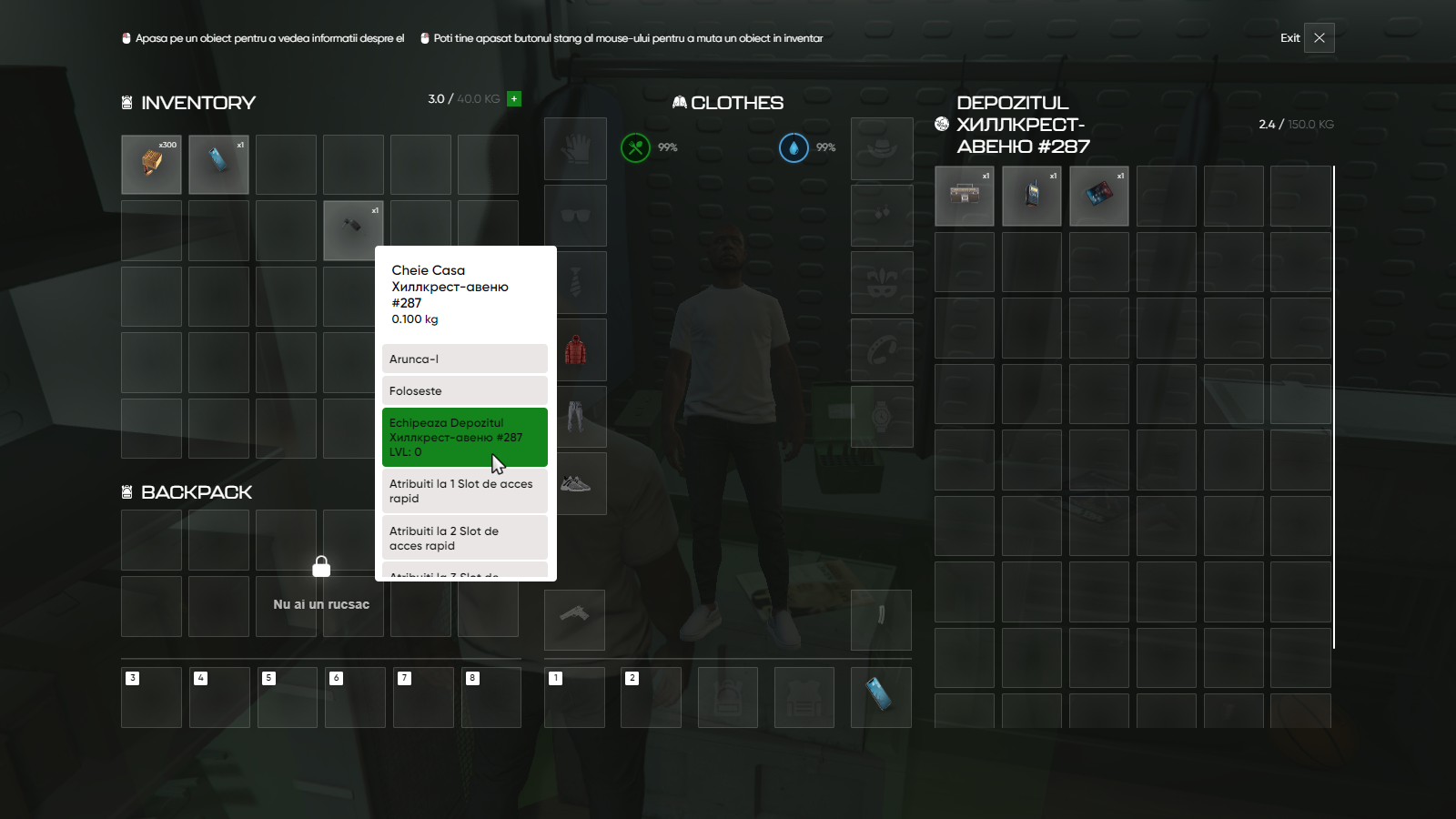Assign key to quick access slot 1
This screenshot has width=1456, height=819.
[x=465, y=491]
